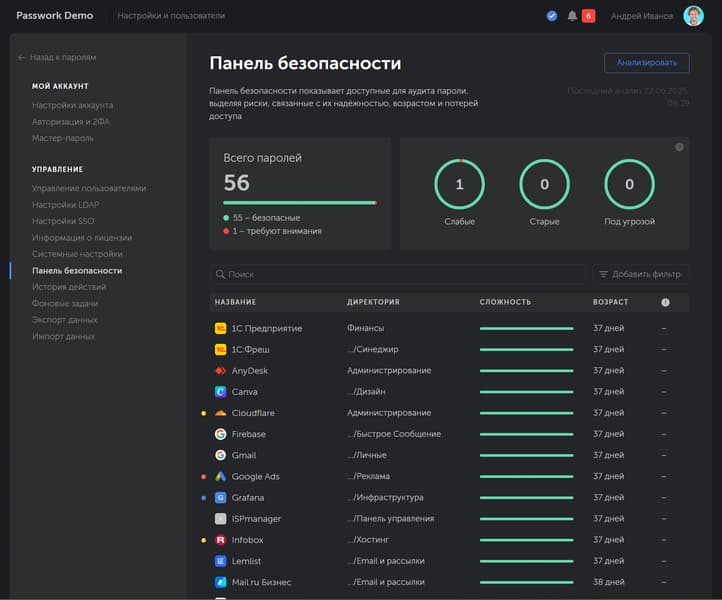
Task: Click the notifications bell icon
Action: (x=572, y=16)
